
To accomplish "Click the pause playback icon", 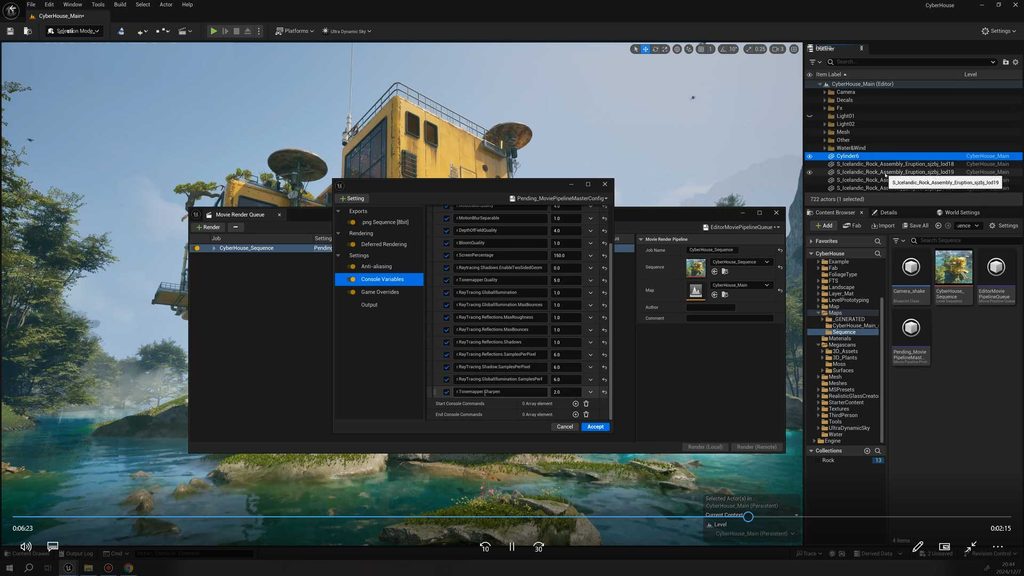I will 512,547.
